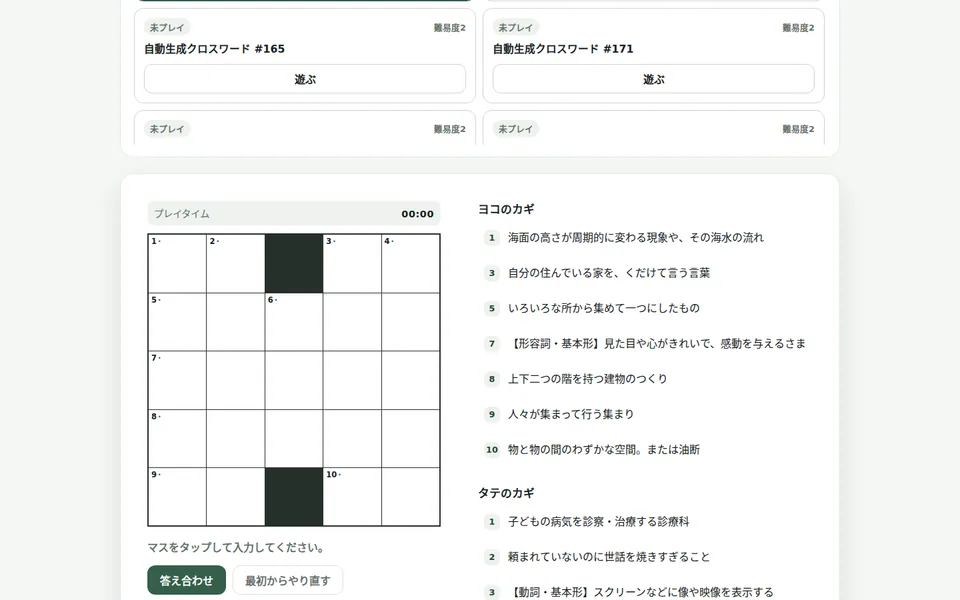
Task: Select crossword cell numbered 6
Action: 294,322
